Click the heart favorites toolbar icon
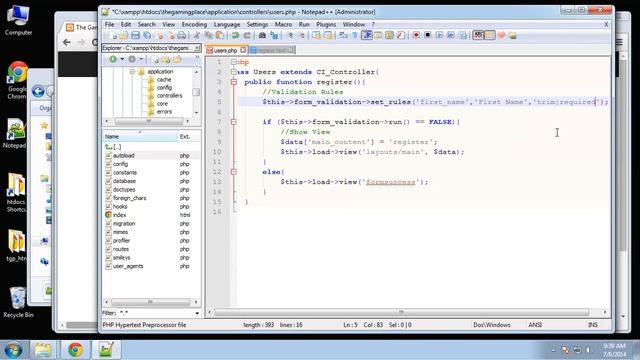Image resolution: width=640 pixels, height=360 pixels. coord(501,36)
